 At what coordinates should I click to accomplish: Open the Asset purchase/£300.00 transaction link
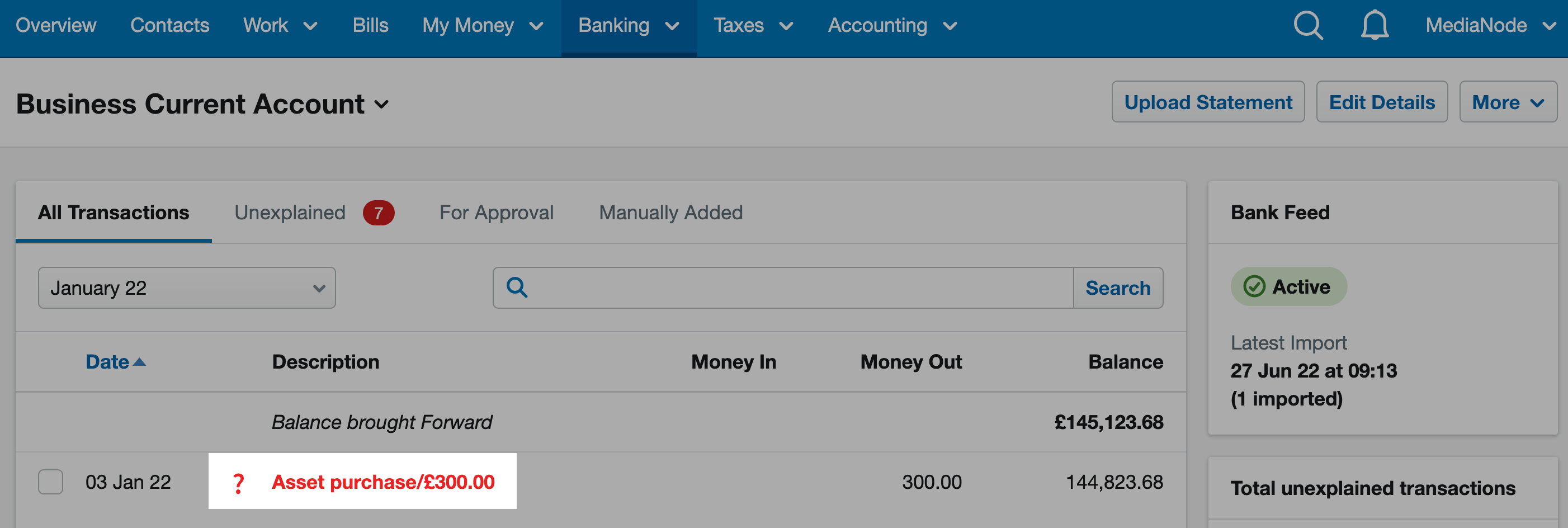click(x=383, y=482)
